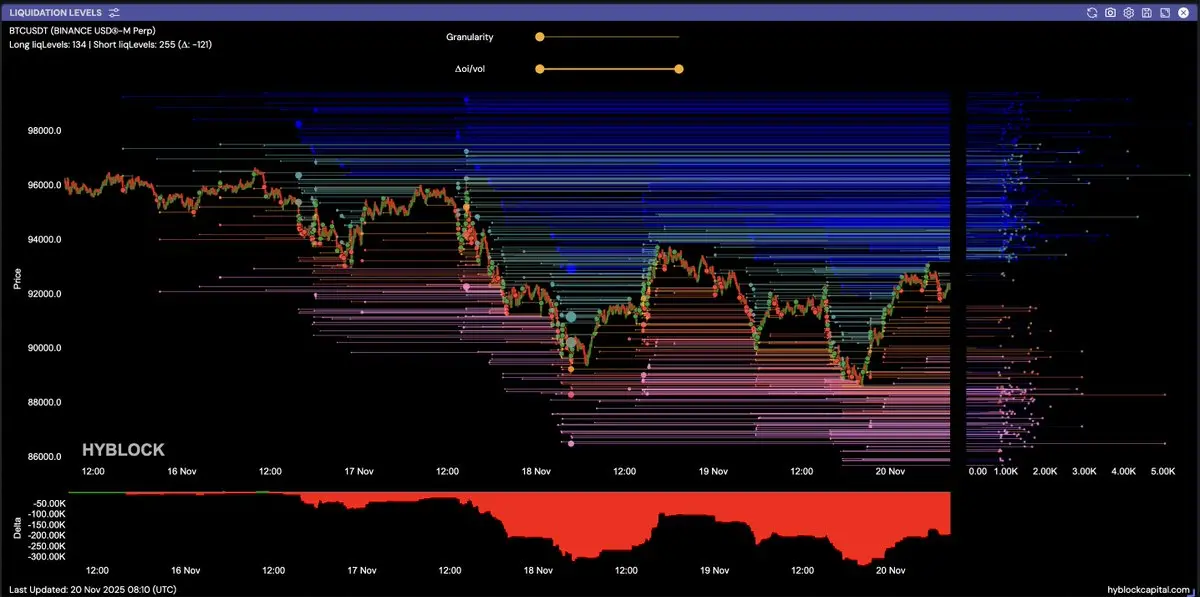Take a chart snapshot with the camera icon

tap(1111, 12)
